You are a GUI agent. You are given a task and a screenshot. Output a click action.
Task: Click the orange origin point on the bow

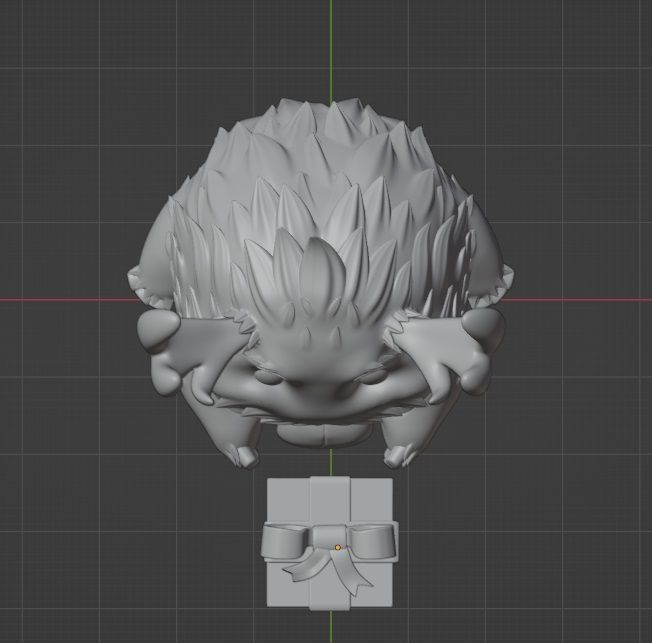point(338,548)
